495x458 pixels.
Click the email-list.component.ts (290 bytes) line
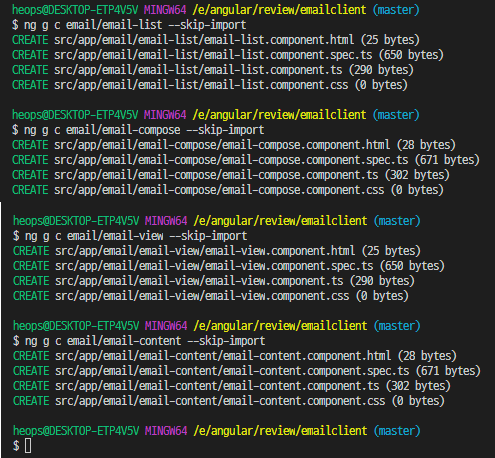click(x=213, y=70)
